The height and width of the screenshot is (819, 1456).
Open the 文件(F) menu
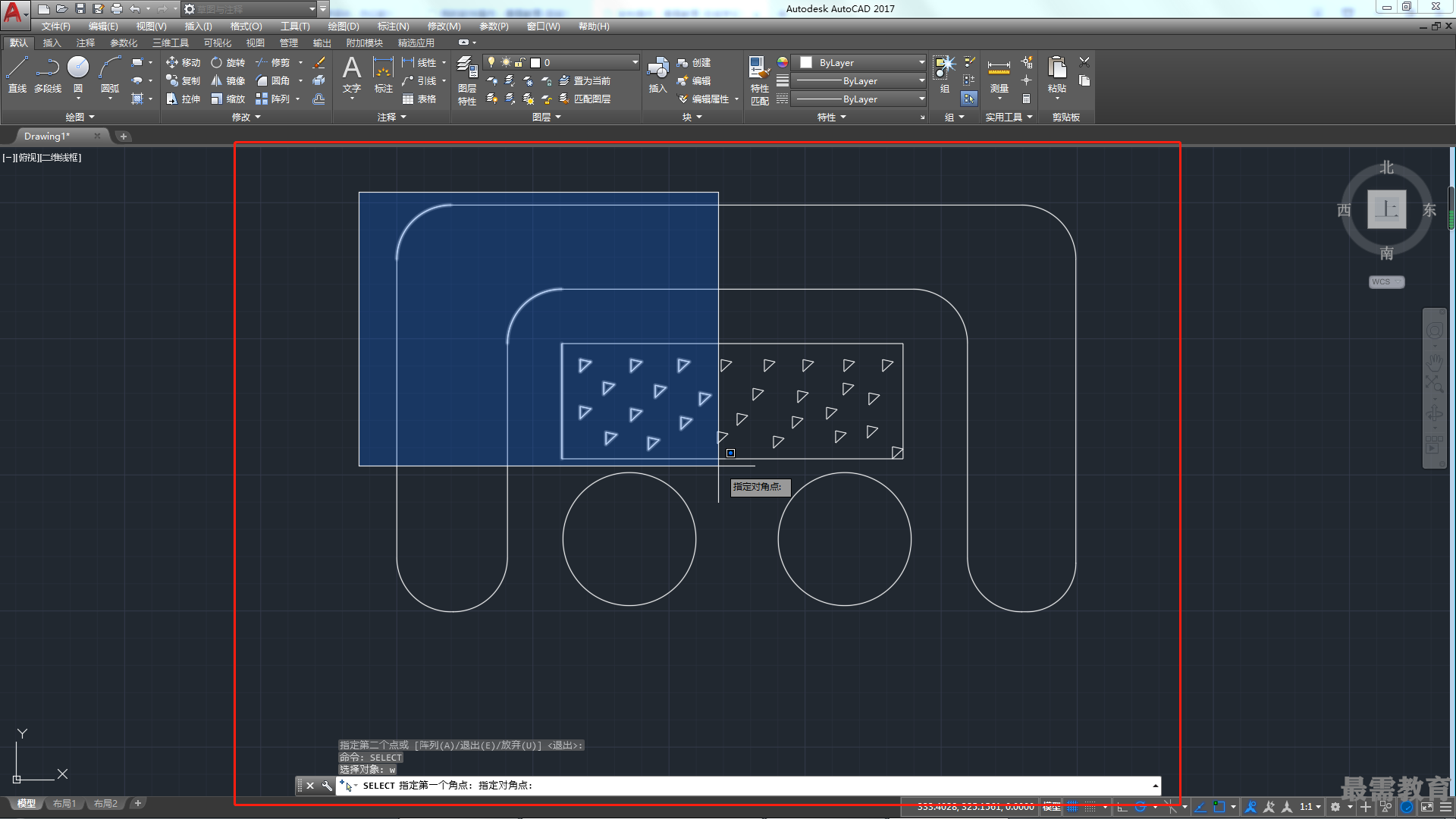tap(55, 26)
